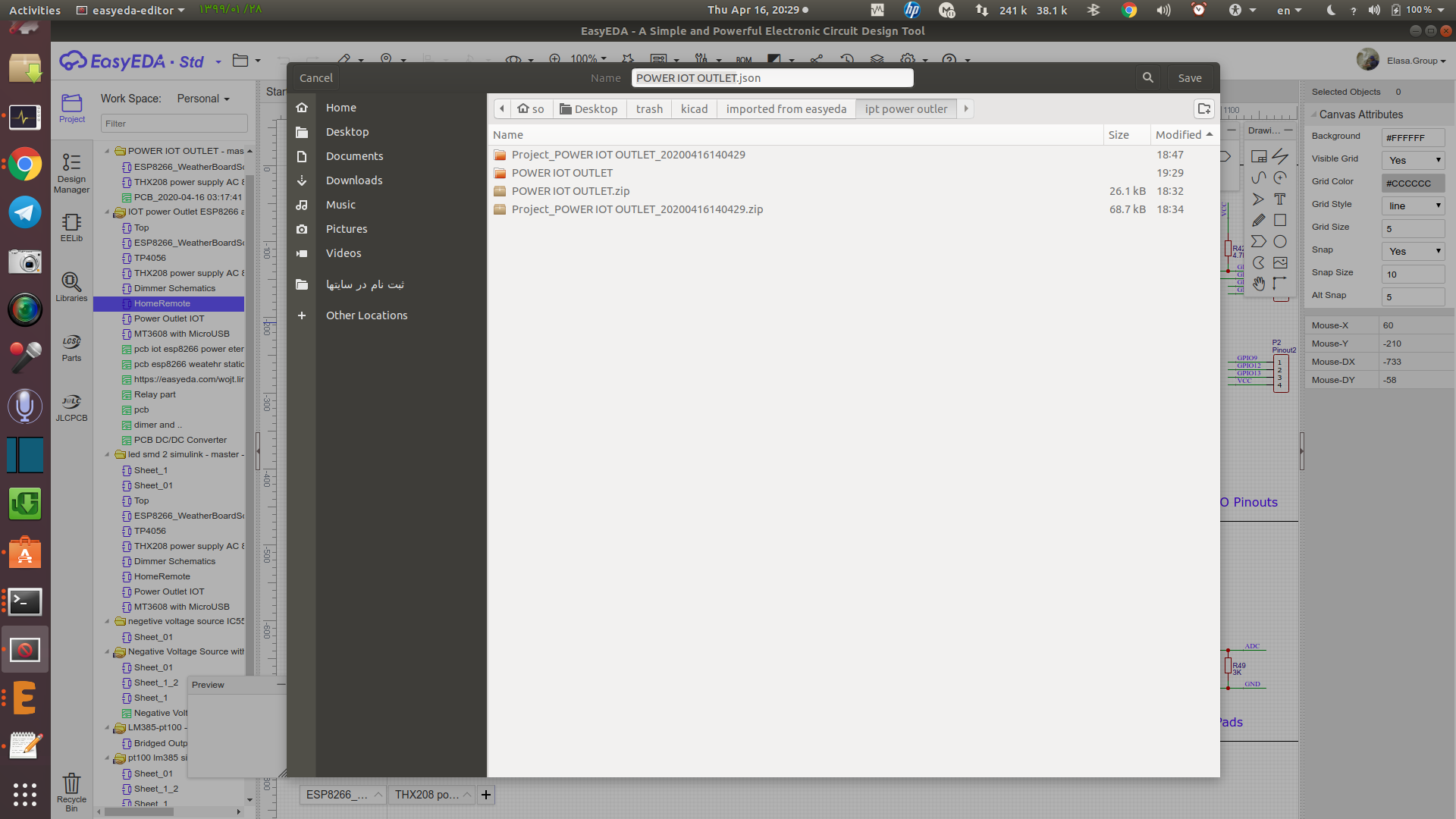This screenshot has width=1456, height=819.
Task: Select the Ellipse drawing tool
Action: tap(1280, 241)
